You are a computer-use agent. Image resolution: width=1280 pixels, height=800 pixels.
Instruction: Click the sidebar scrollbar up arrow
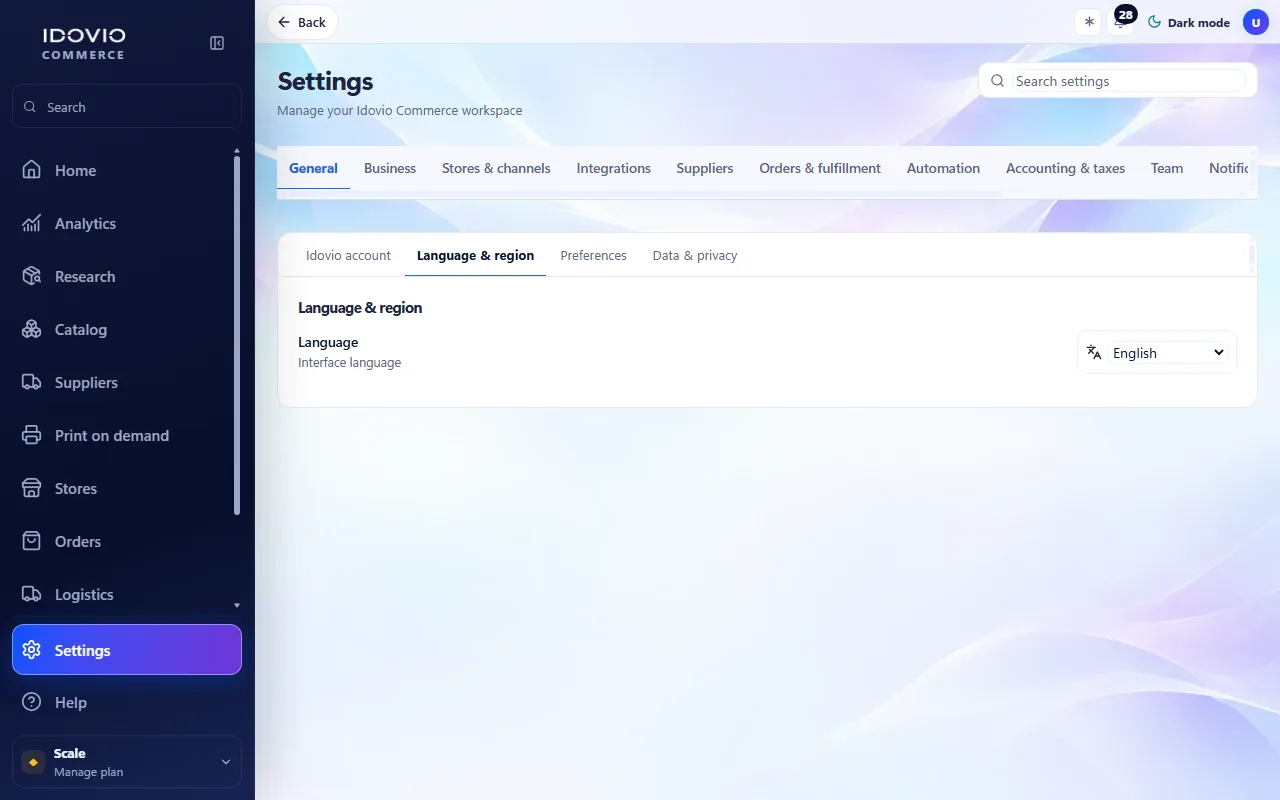click(237, 151)
